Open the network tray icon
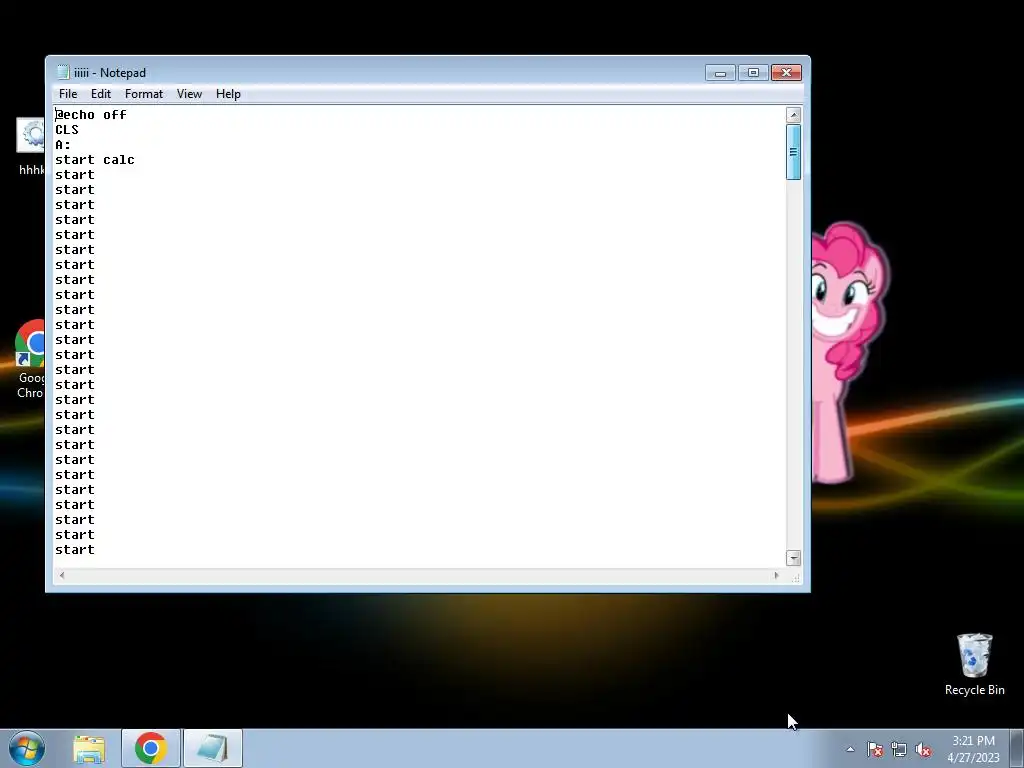This screenshot has height=768, width=1024. tap(899, 749)
